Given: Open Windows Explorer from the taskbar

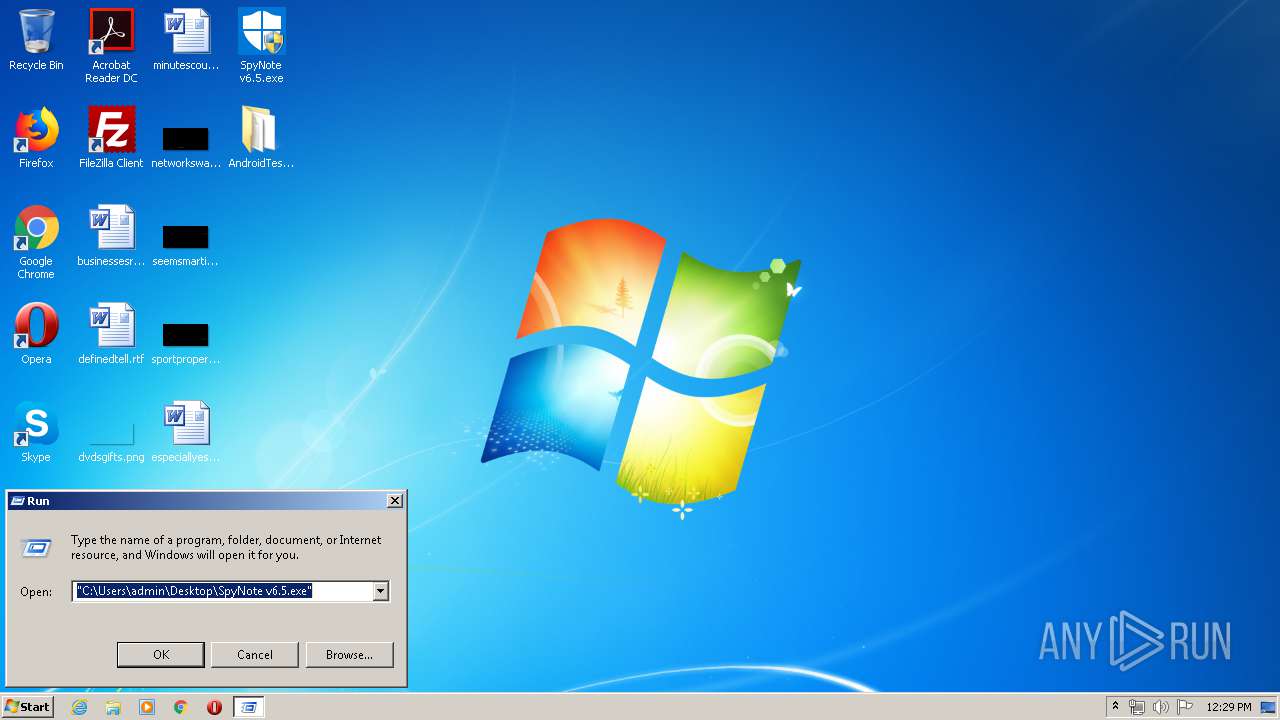Looking at the screenshot, I should 113,707.
